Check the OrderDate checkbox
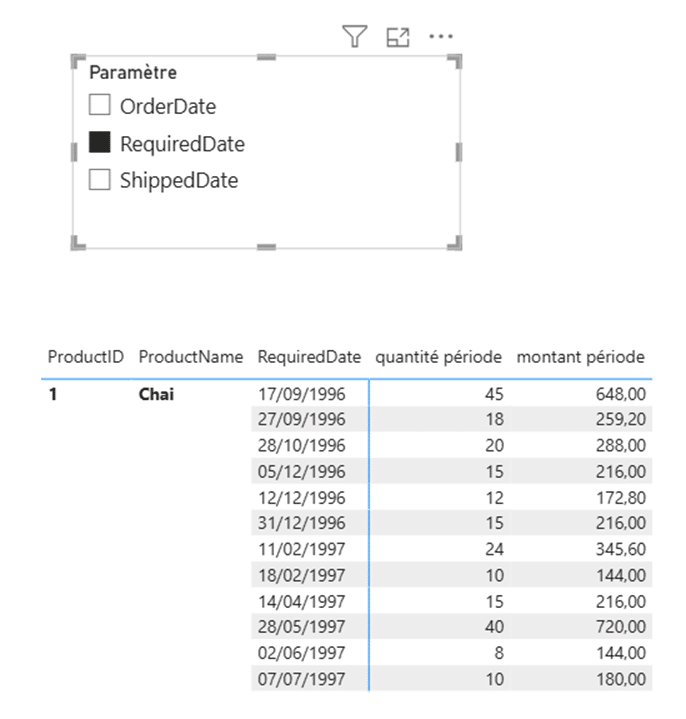 [99, 105]
